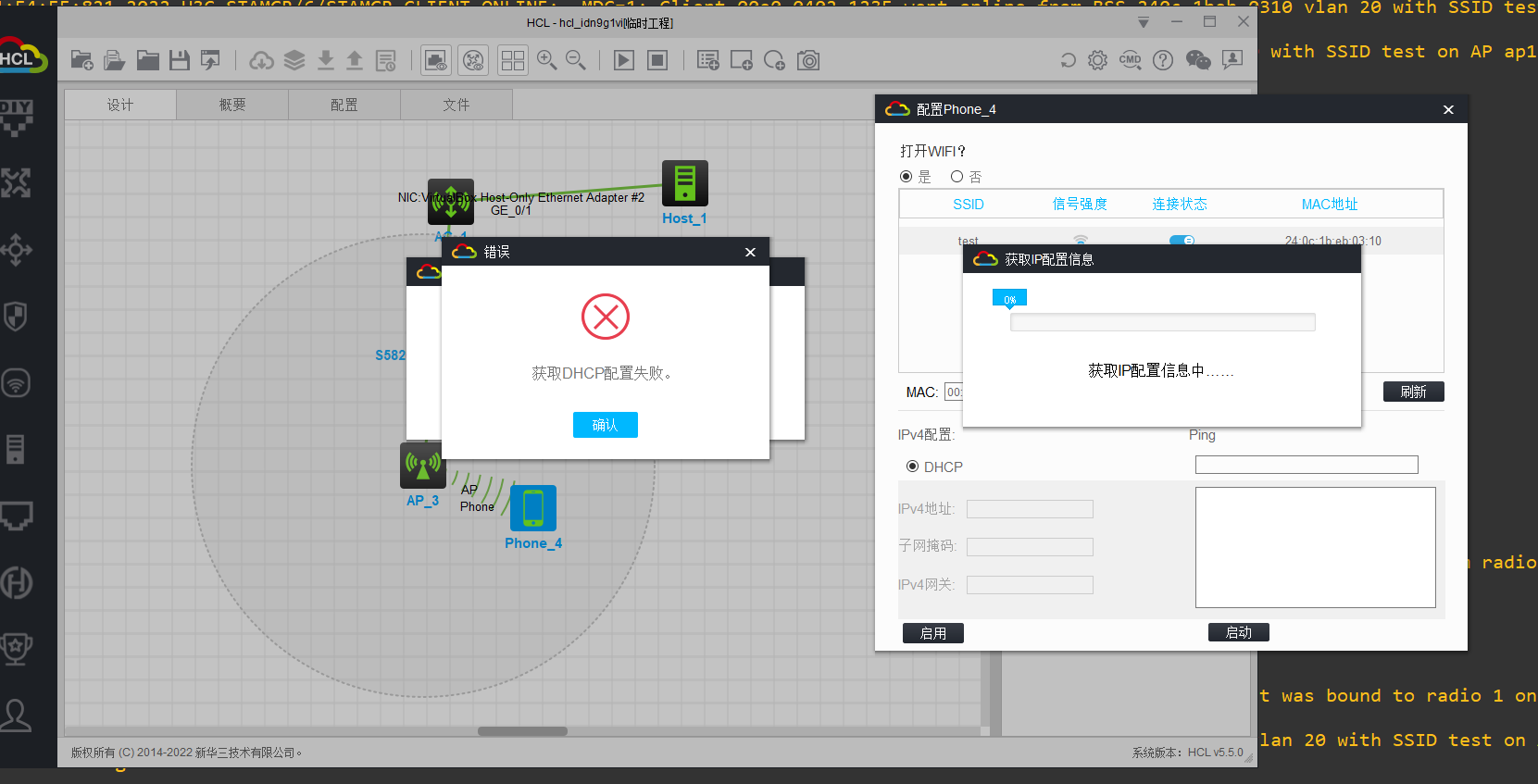The height and width of the screenshot is (784, 1538).
Task: Select the Phone_4 device on canvas
Action: (533, 508)
